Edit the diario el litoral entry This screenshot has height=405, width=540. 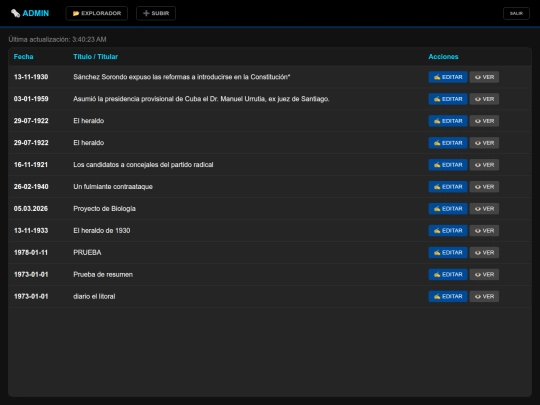pos(448,297)
